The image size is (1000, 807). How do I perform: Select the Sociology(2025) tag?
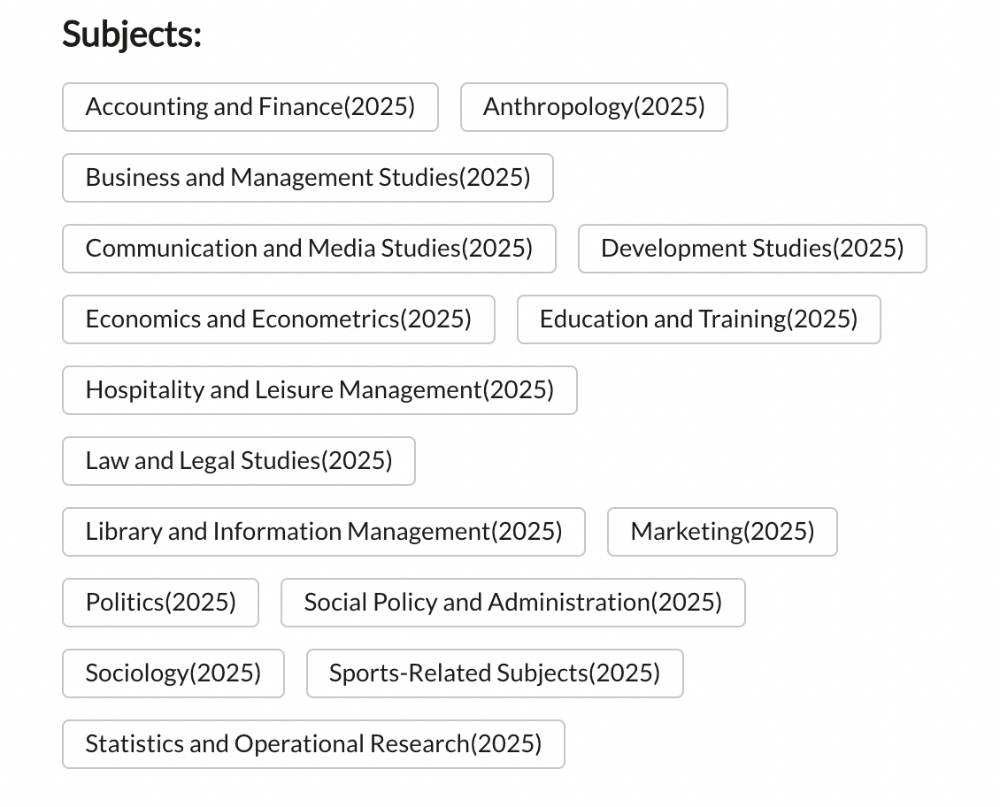click(x=173, y=674)
